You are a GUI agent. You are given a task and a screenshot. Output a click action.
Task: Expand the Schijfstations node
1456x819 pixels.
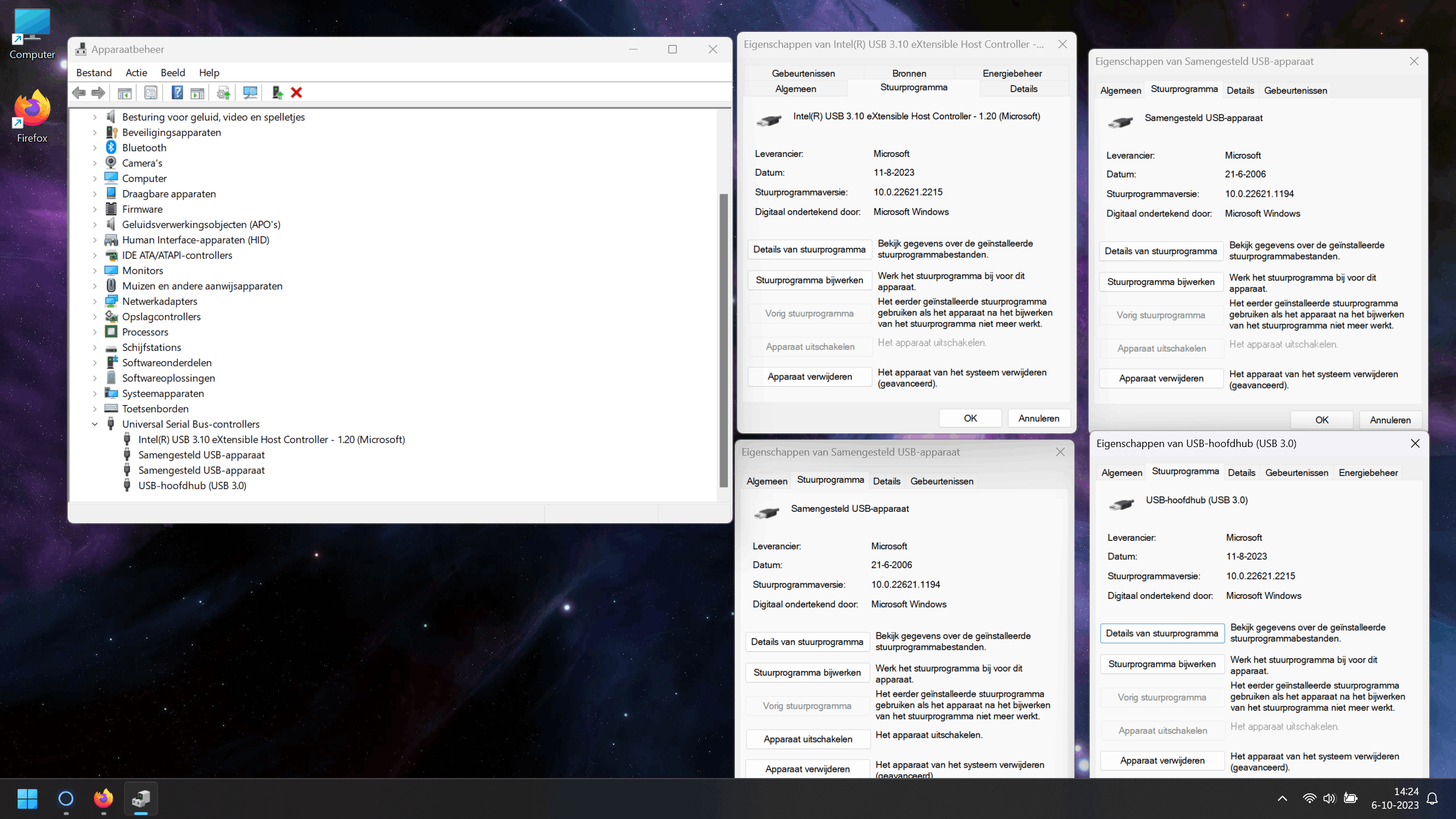pyautogui.click(x=94, y=347)
